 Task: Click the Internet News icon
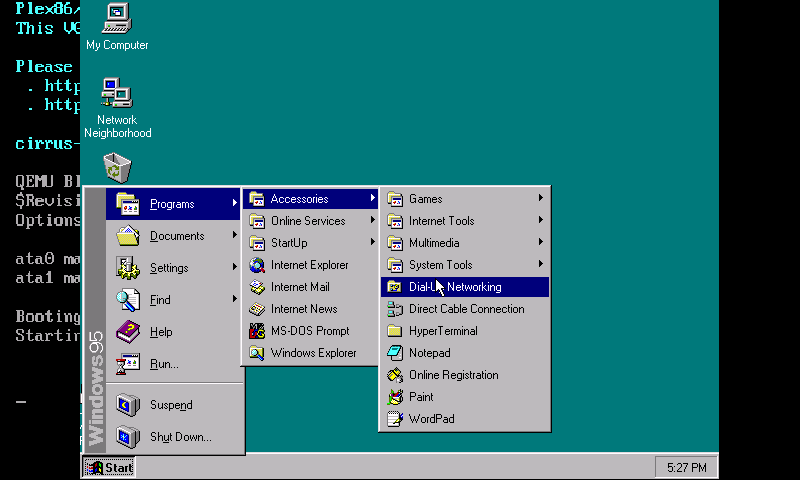click(257, 309)
